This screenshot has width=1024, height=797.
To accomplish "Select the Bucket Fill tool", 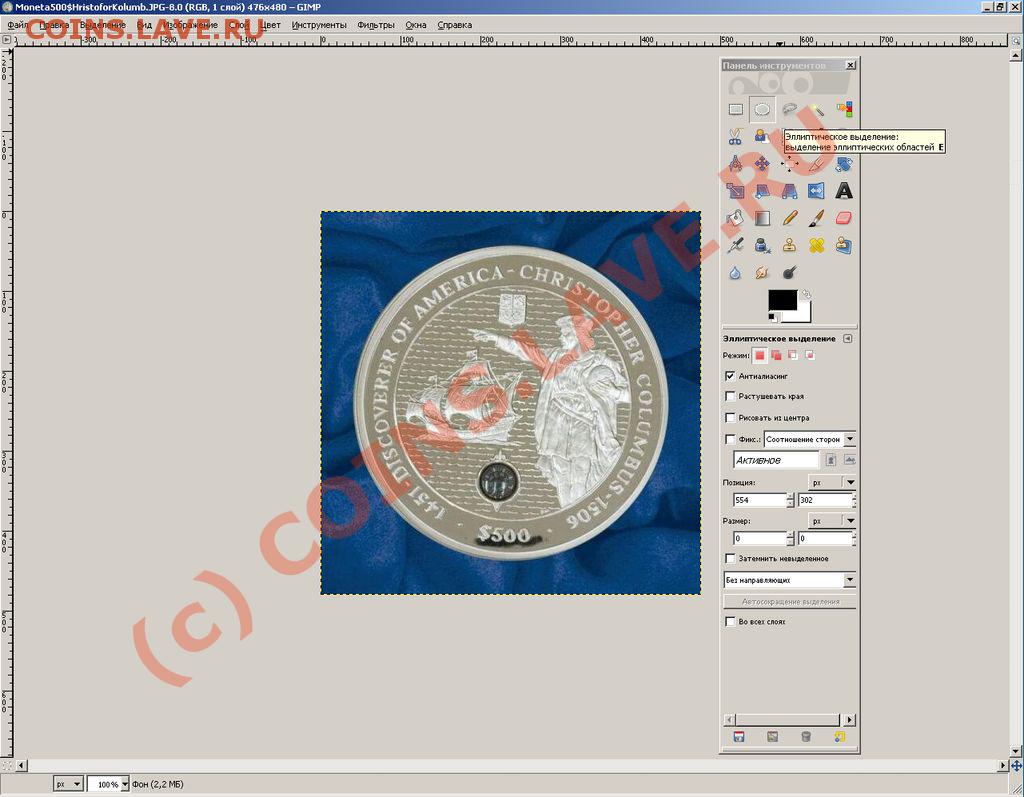I will click(735, 218).
